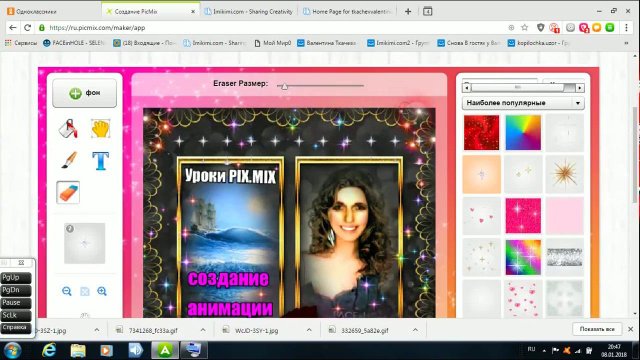Open the Windows Start menu
This screenshot has height=360, width=640.
pos(13,350)
